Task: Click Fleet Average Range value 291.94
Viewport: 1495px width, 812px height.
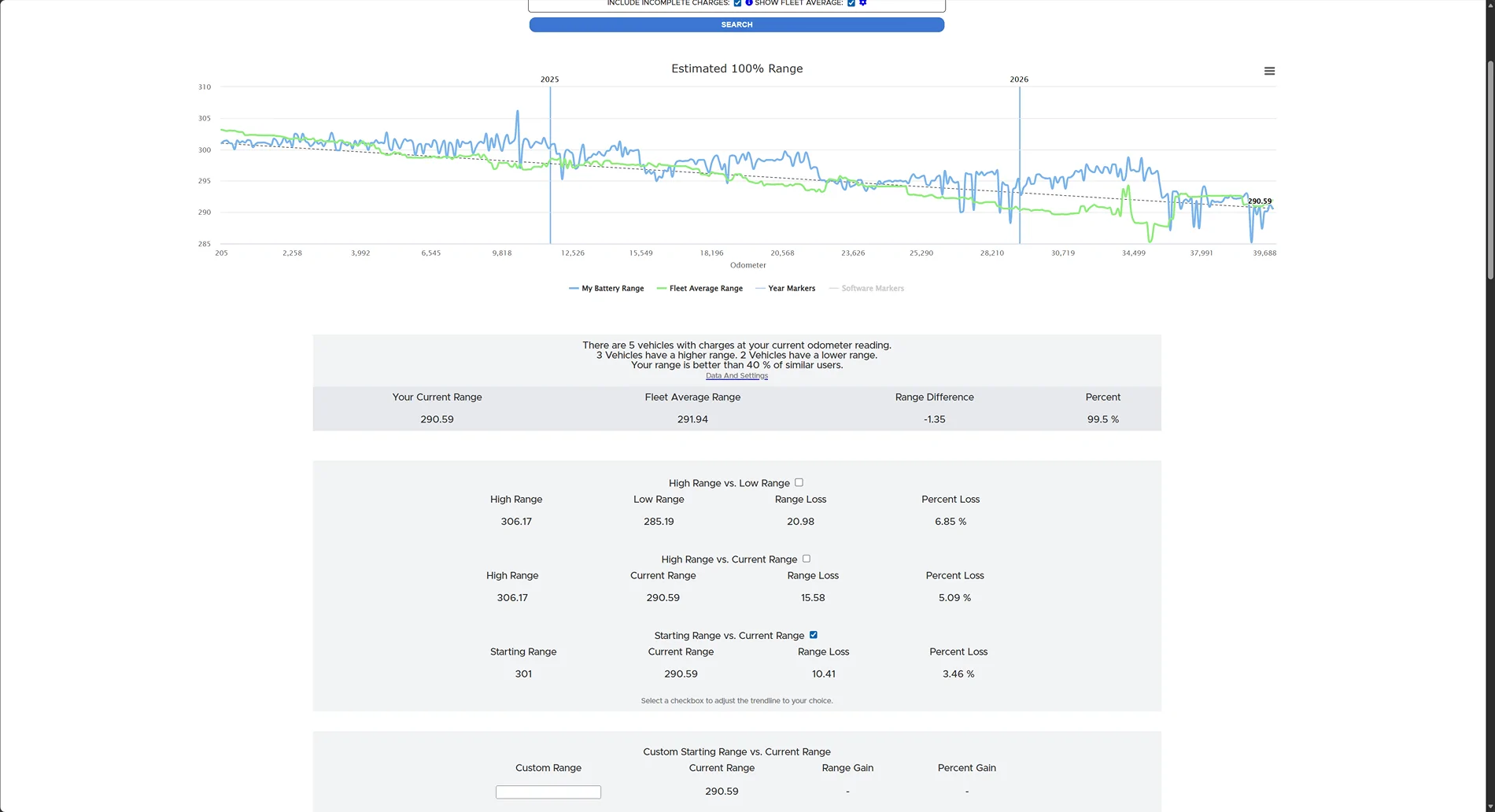Action: 692,419
